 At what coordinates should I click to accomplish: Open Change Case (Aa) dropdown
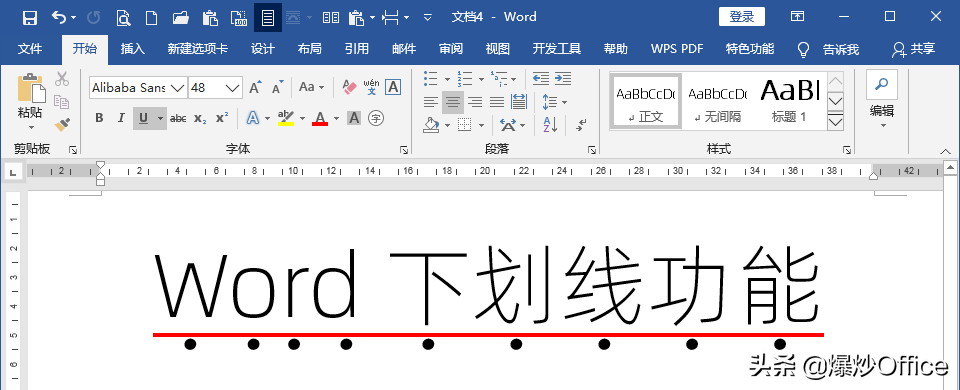coord(312,87)
